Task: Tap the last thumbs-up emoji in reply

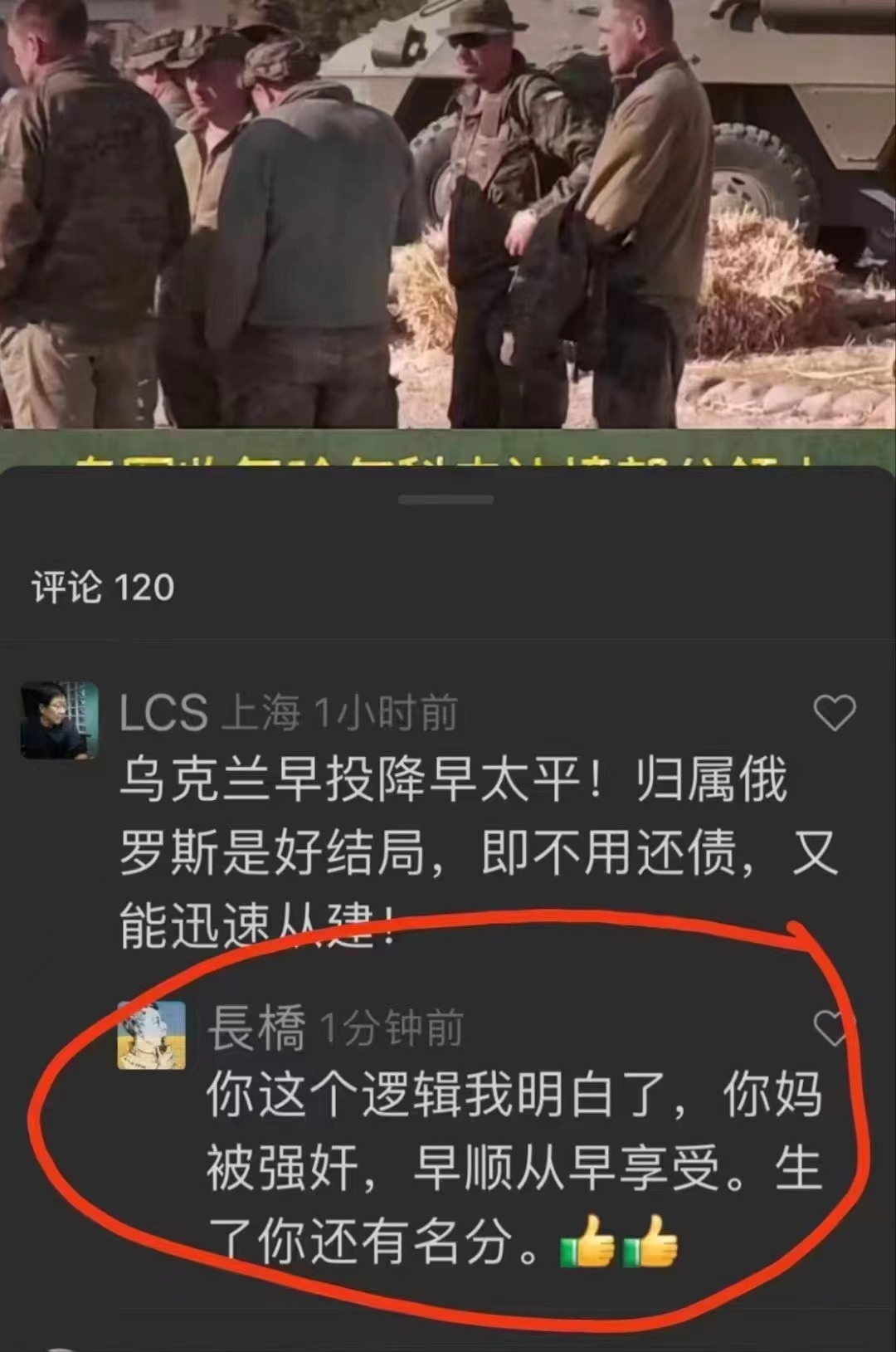Action: [x=650, y=1242]
